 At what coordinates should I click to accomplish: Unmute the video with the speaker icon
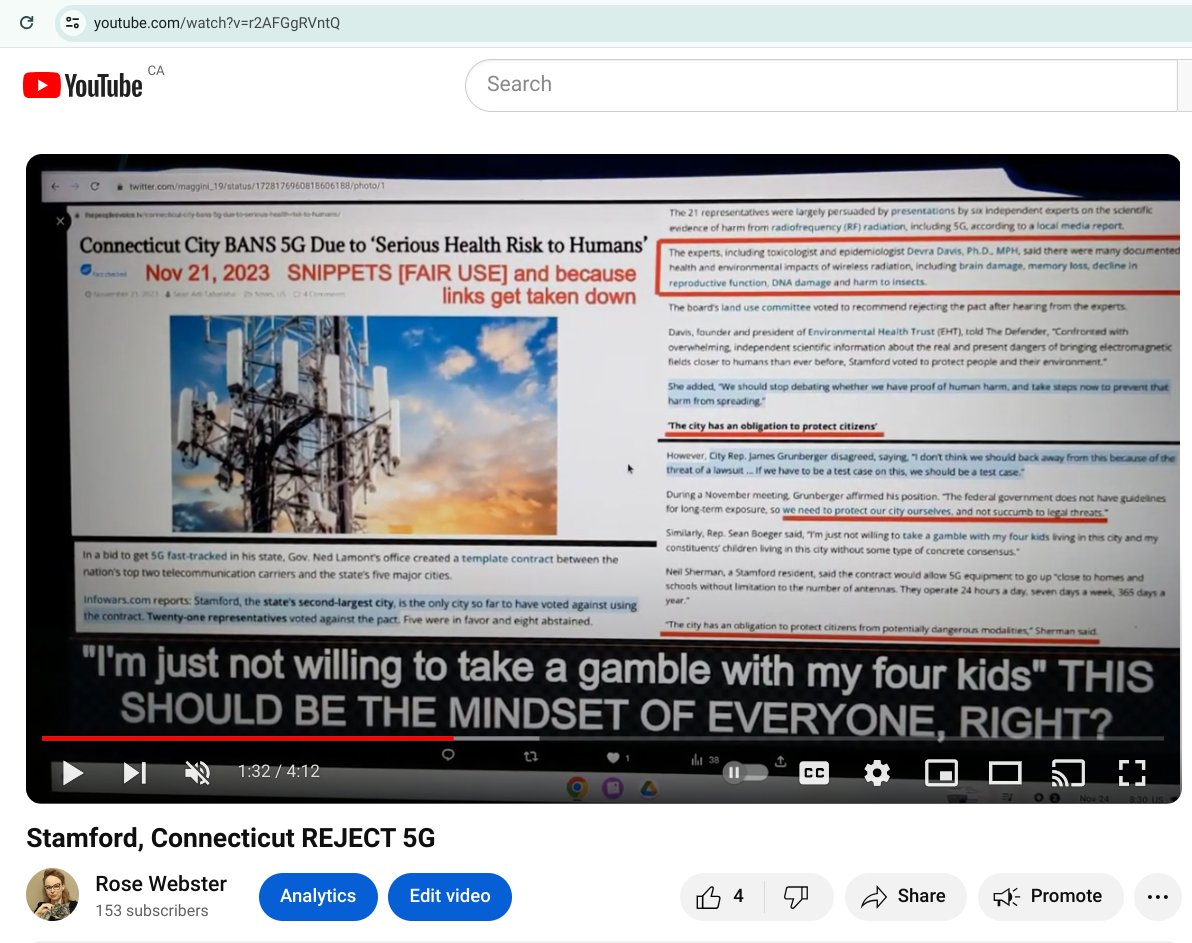(x=198, y=773)
